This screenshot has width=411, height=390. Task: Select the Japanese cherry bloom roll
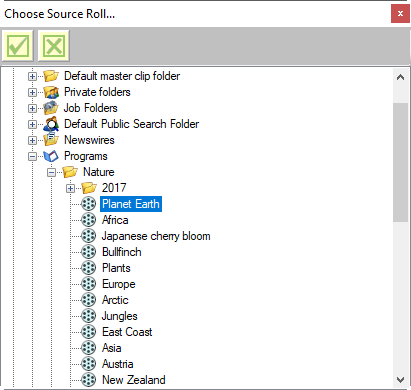click(156, 236)
